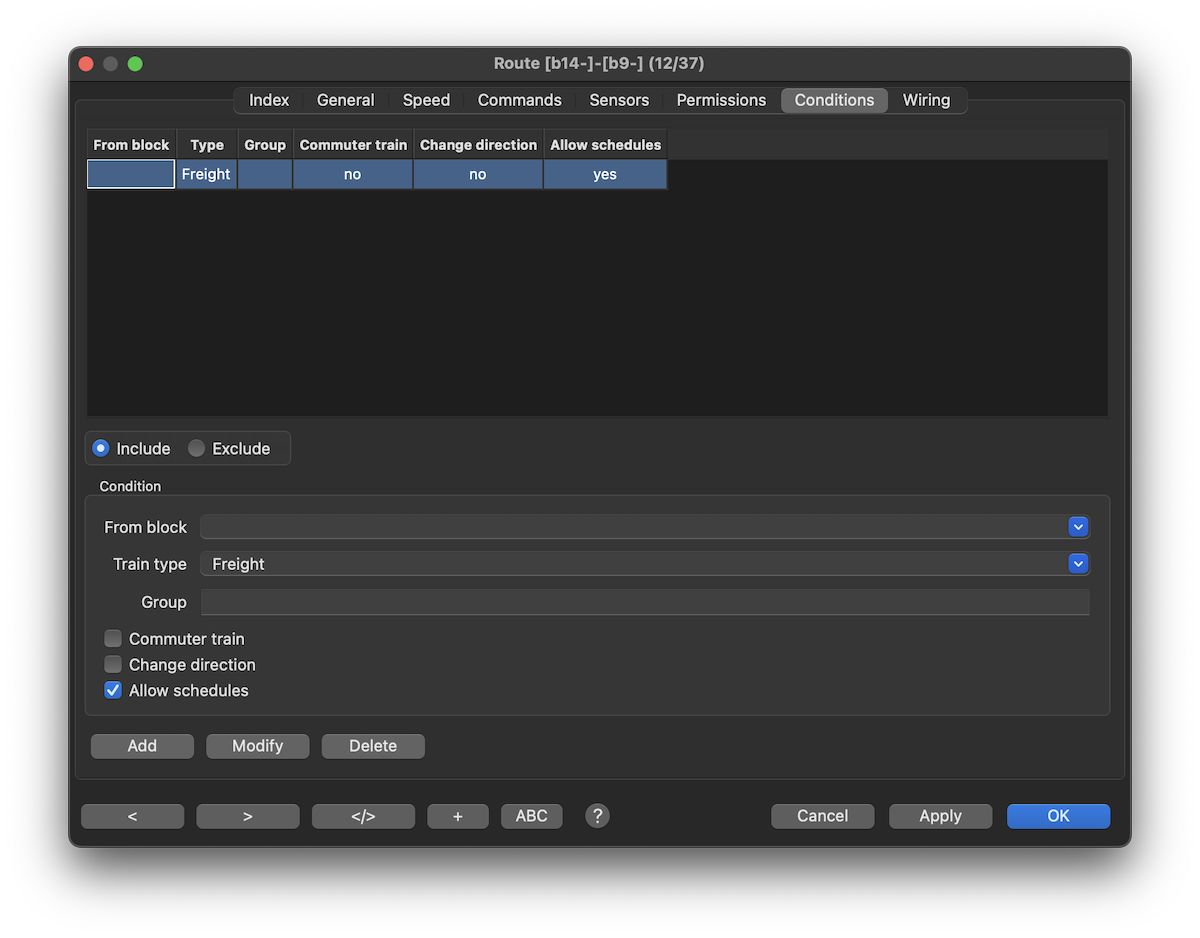Image resolution: width=1200 pixels, height=938 pixels.
Task: Click the + button in bottom bar
Action: coord(458,816)
